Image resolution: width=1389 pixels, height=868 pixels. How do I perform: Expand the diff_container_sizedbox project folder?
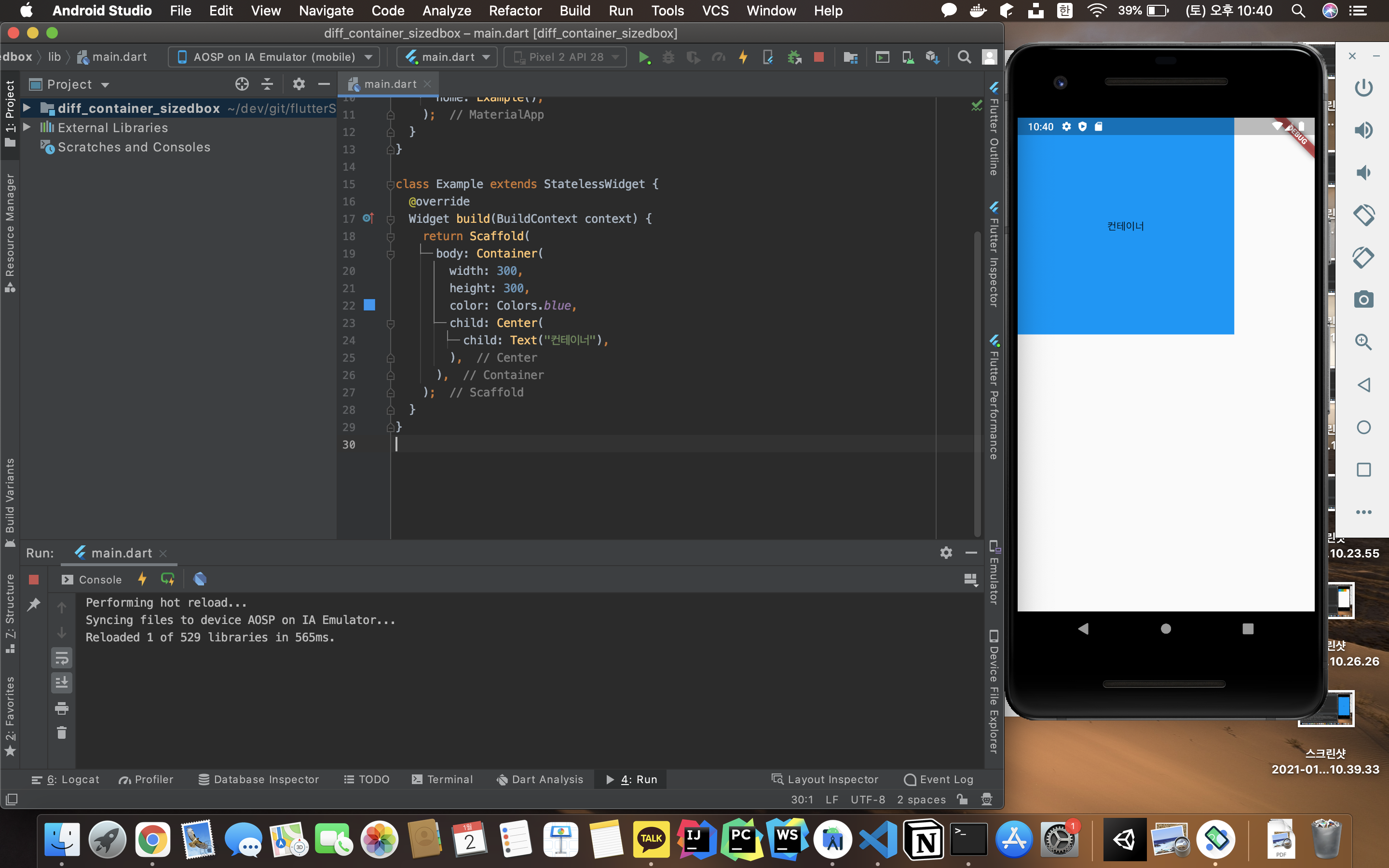27,108
